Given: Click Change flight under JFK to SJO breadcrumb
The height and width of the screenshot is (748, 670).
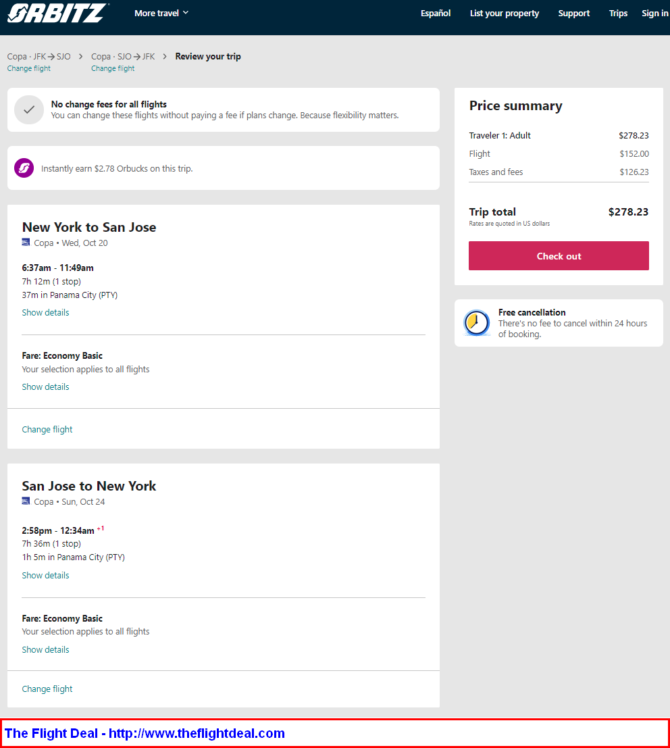Looking at the screenshot, I should (x=29, y=68).
